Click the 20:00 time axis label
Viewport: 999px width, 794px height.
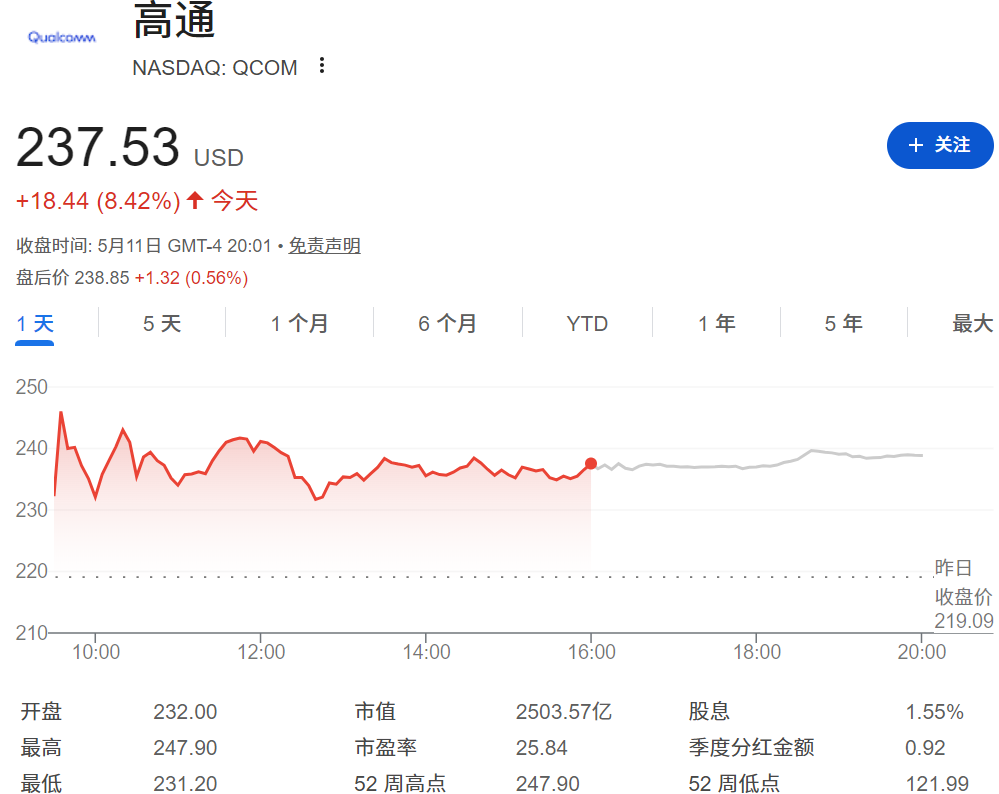pos(921,652)
